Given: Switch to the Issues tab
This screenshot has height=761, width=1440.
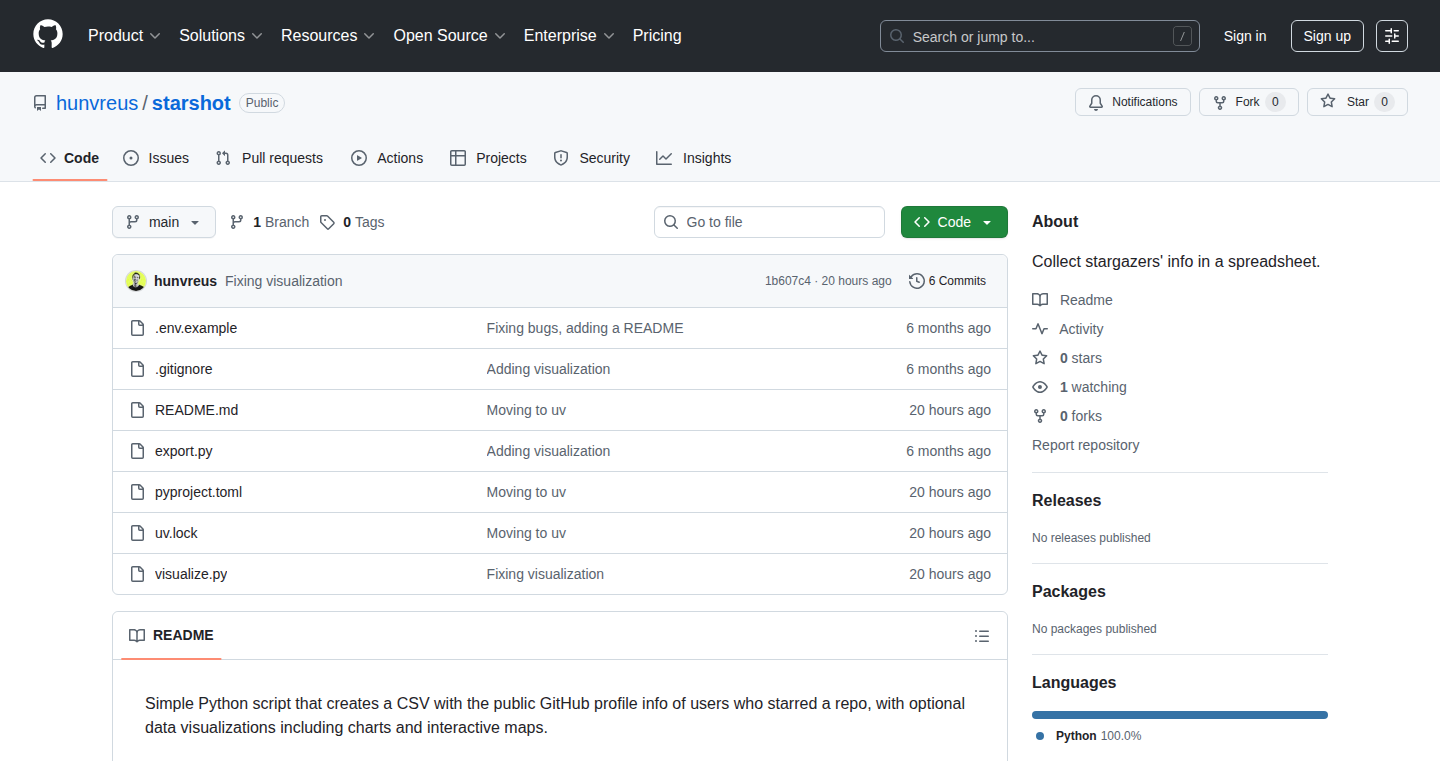Looking at the screenshot, I should pyautogui.click(x=156, y=158).
